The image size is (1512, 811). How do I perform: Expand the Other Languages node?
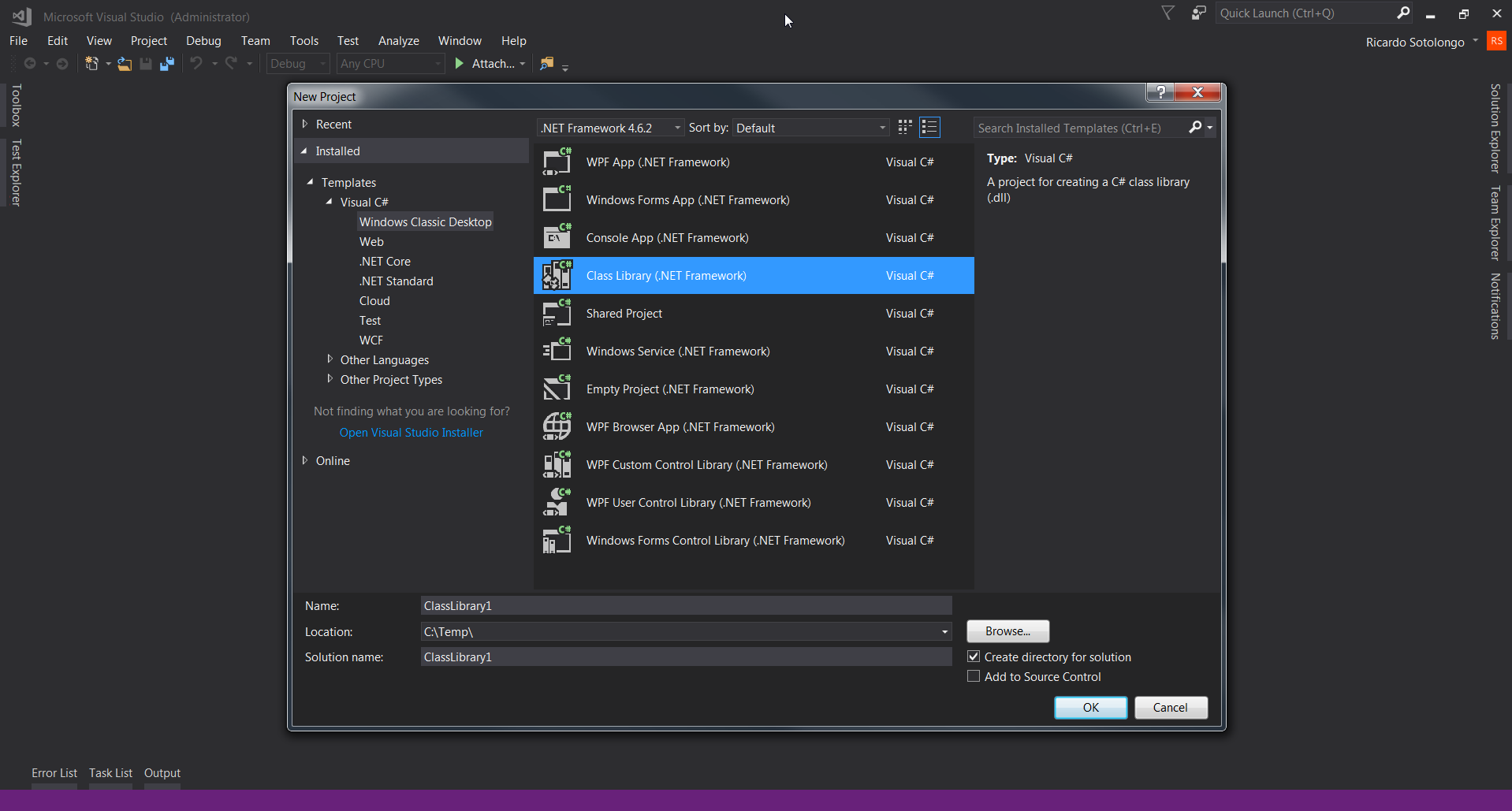(x=330, y=359)
